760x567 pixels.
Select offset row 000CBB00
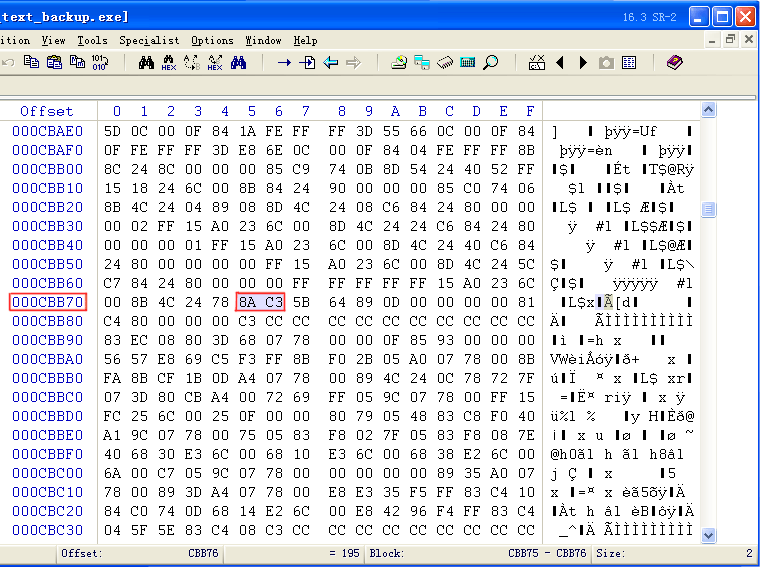pos(48,169)
